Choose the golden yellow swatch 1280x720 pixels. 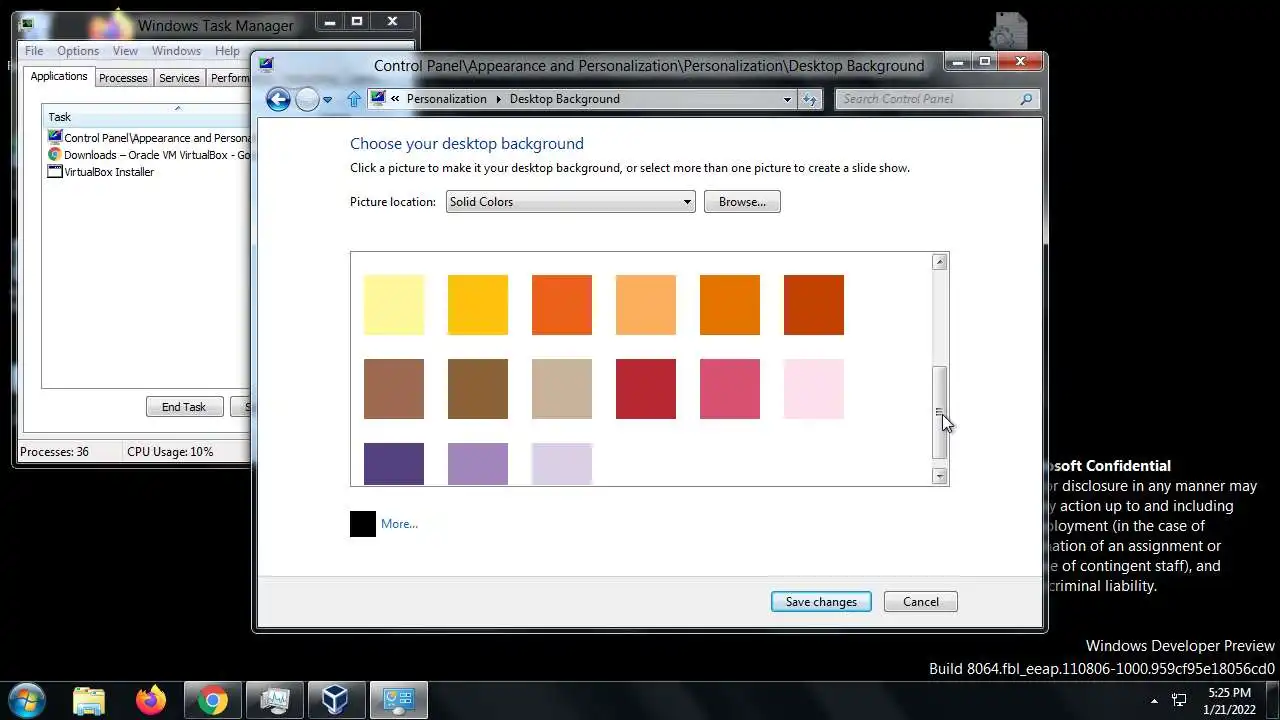[x=478, y=305]
